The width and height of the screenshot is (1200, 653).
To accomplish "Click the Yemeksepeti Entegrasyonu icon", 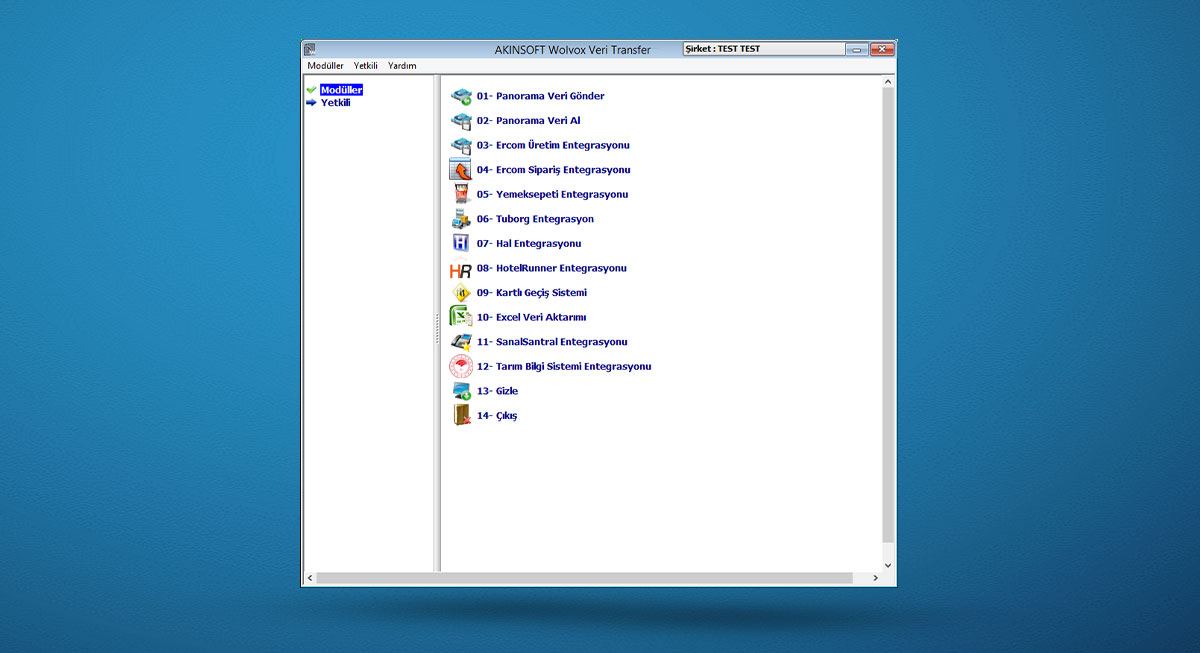I will [x=460, y=195].
